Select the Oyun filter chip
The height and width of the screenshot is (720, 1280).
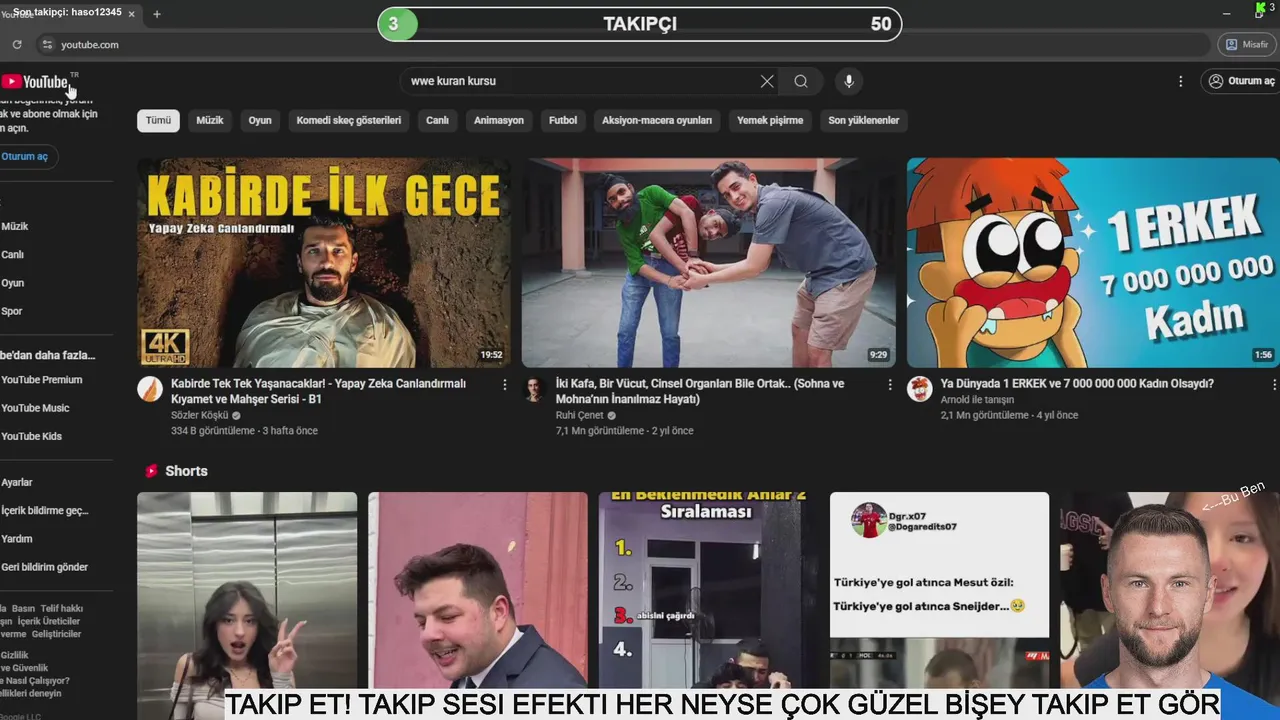tap(260, 120)
